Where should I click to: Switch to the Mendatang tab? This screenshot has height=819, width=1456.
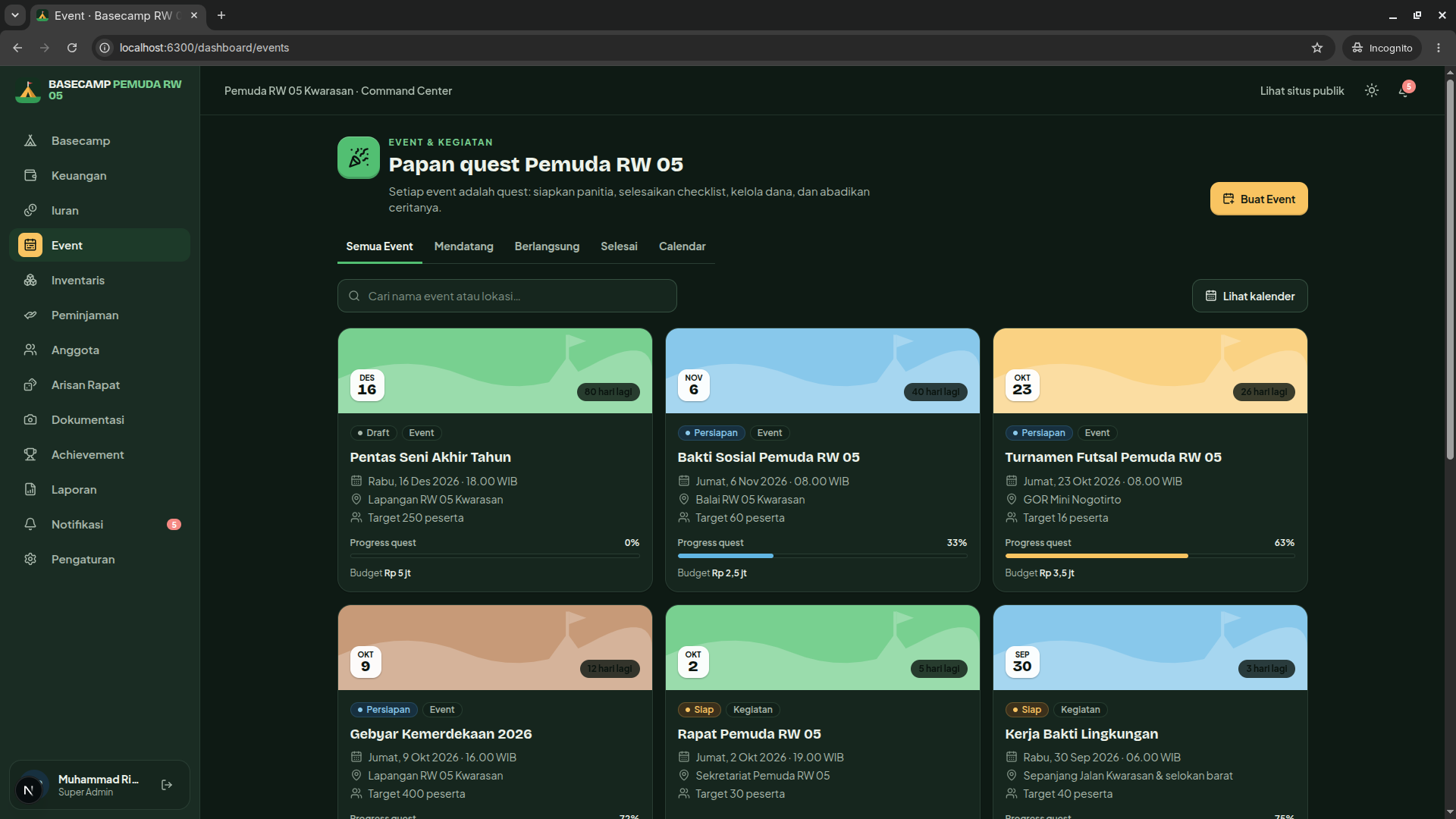(463, 246)
